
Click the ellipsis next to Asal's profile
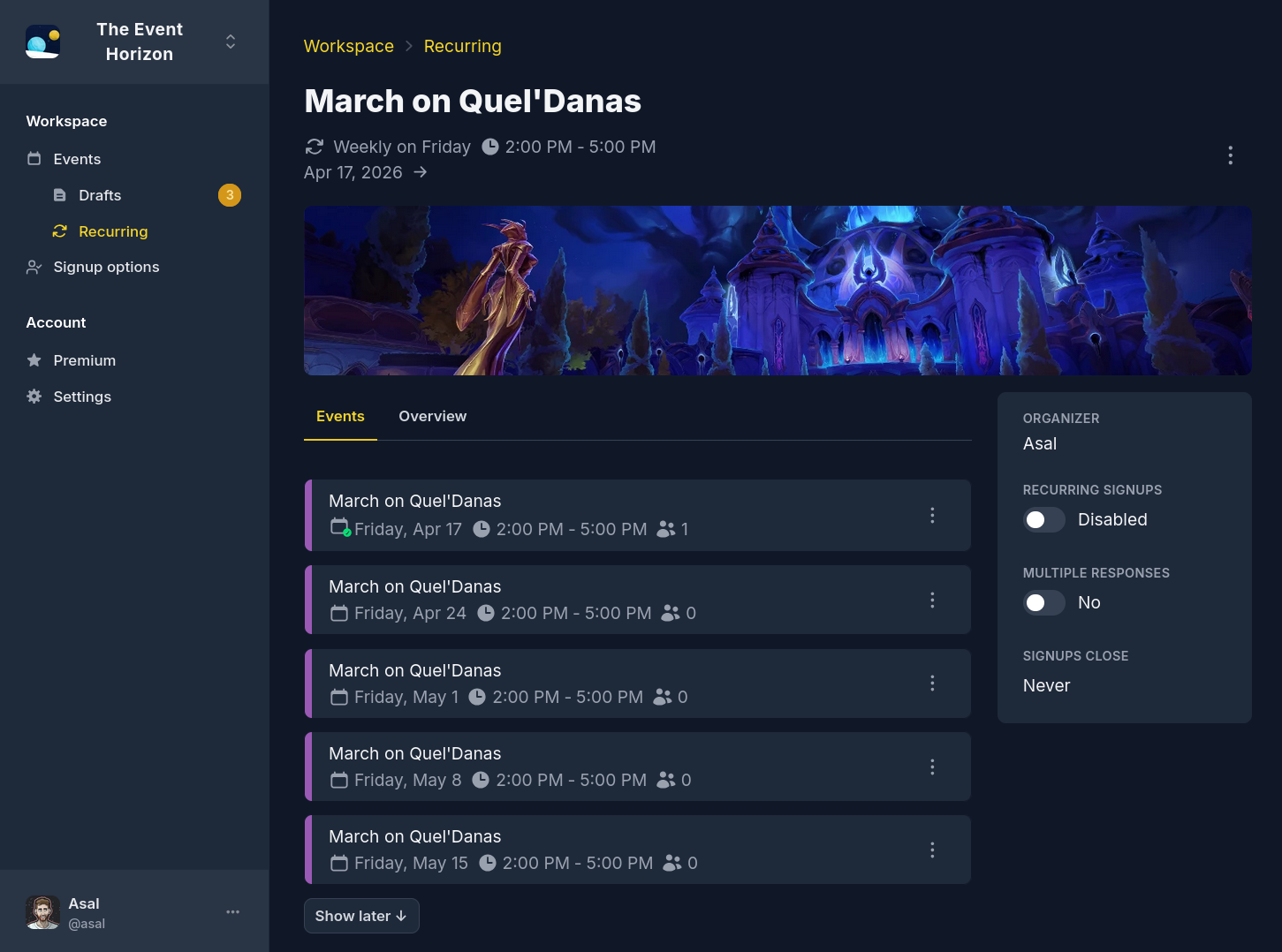(x=232, y=910)
